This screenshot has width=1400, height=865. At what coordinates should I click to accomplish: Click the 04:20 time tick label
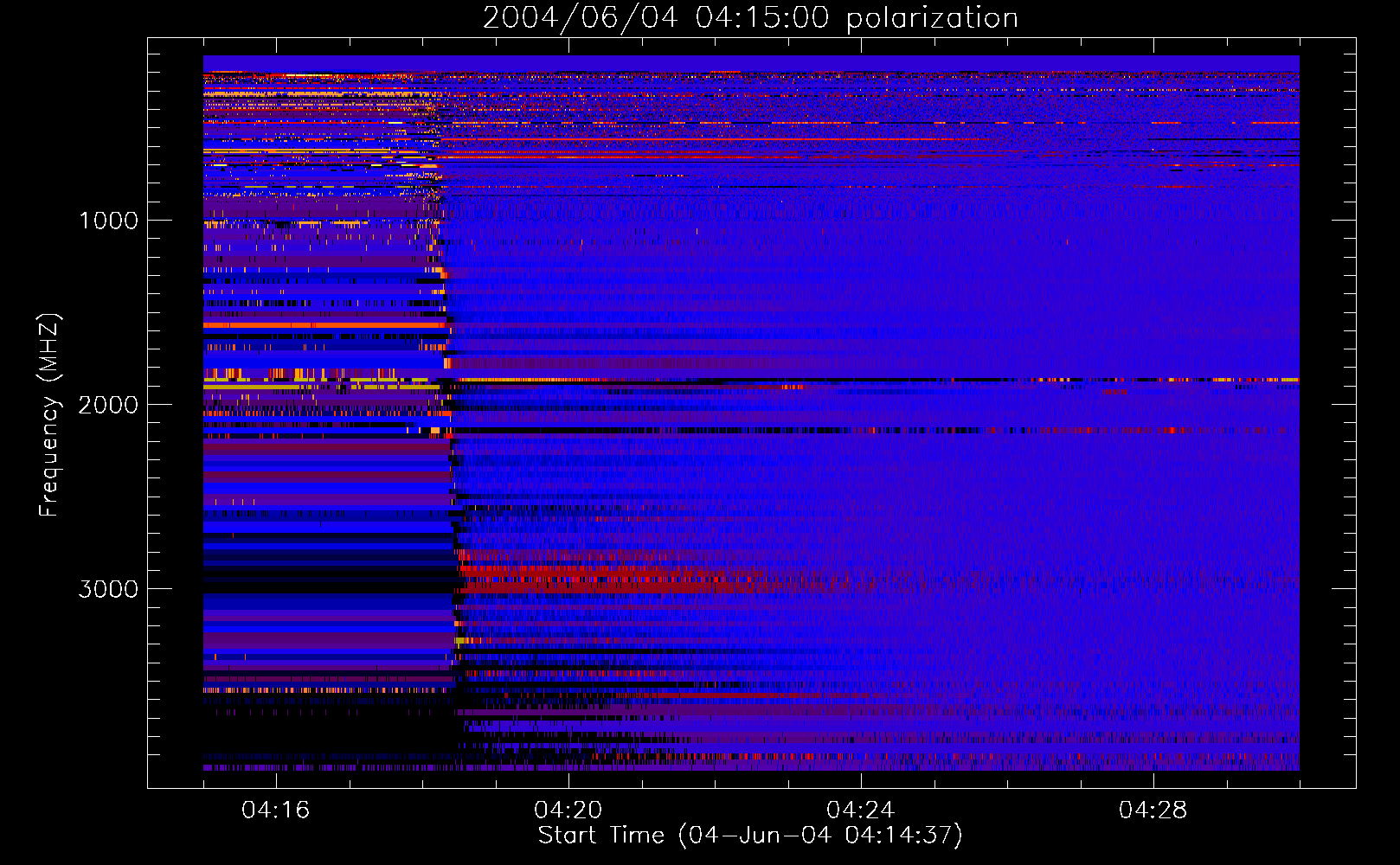coord(568,811)
